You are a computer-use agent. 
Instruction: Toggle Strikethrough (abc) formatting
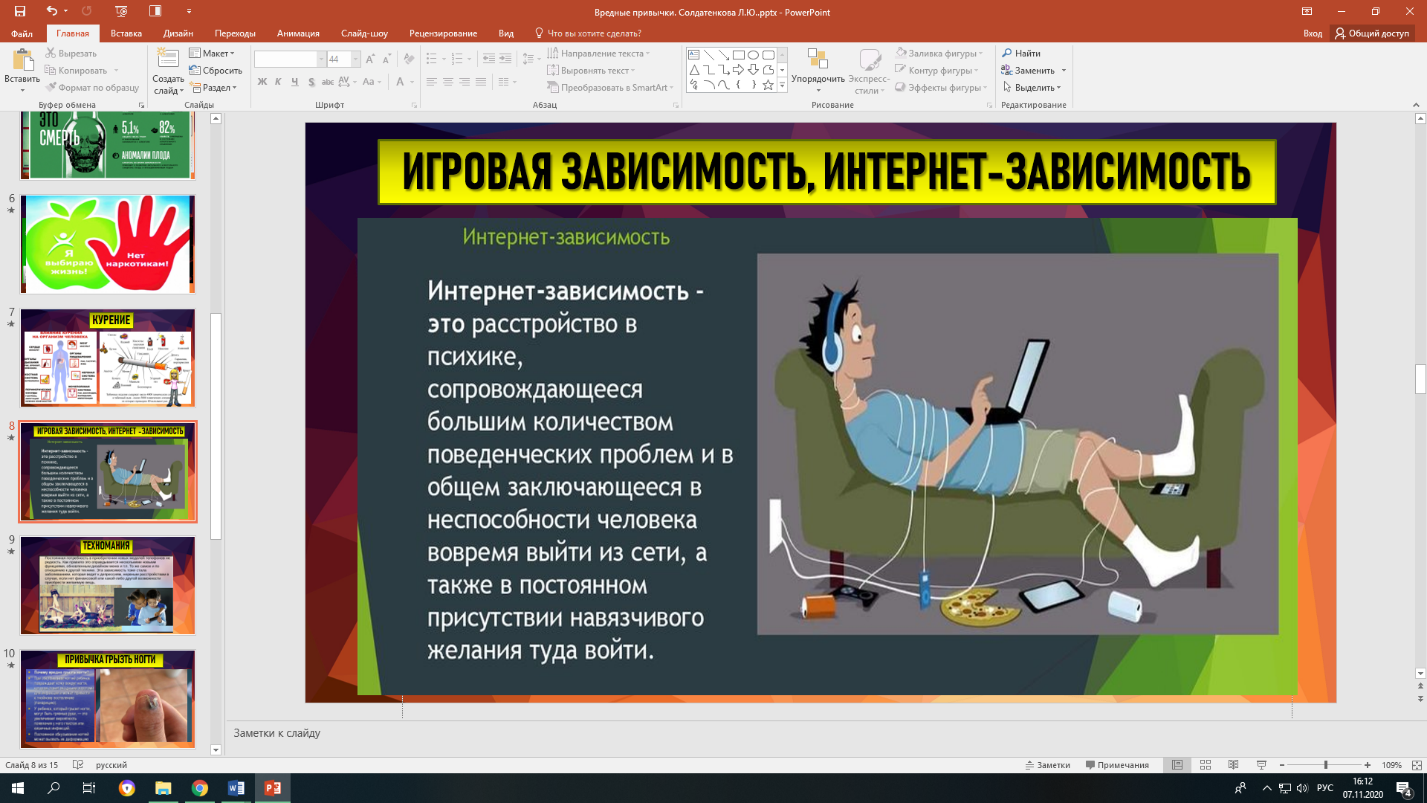[x=329, y=82]
